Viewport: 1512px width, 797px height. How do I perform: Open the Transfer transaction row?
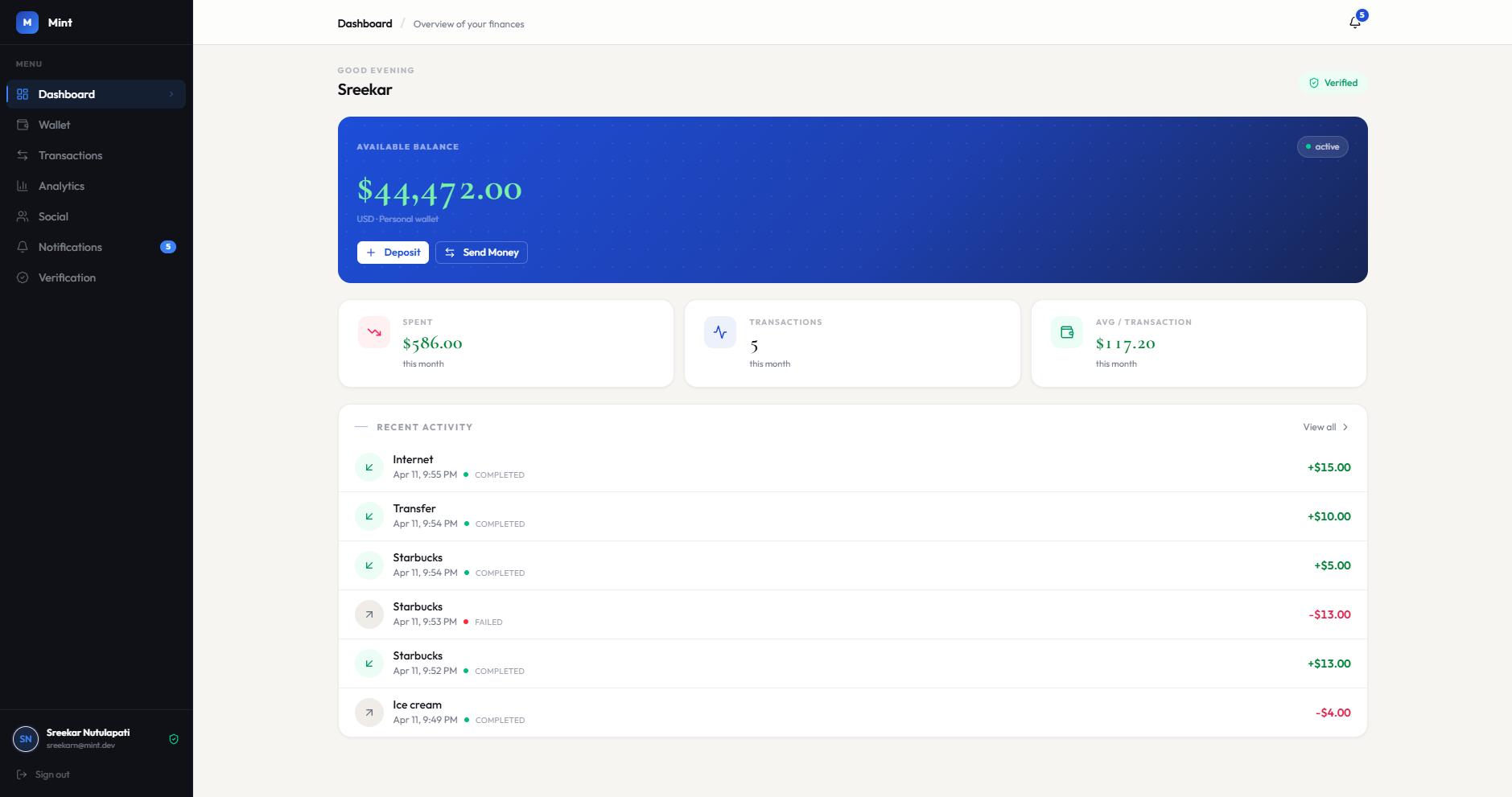[x=853, y=516]
